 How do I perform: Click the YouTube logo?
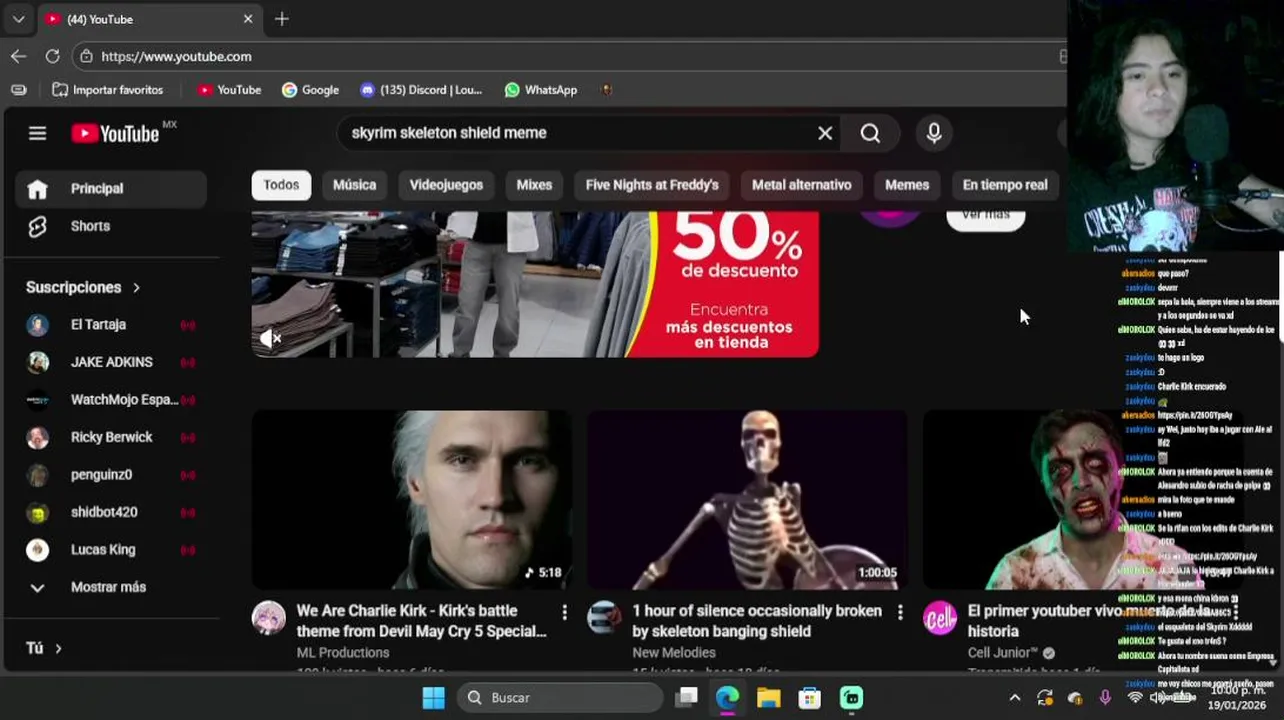[115, 133]
